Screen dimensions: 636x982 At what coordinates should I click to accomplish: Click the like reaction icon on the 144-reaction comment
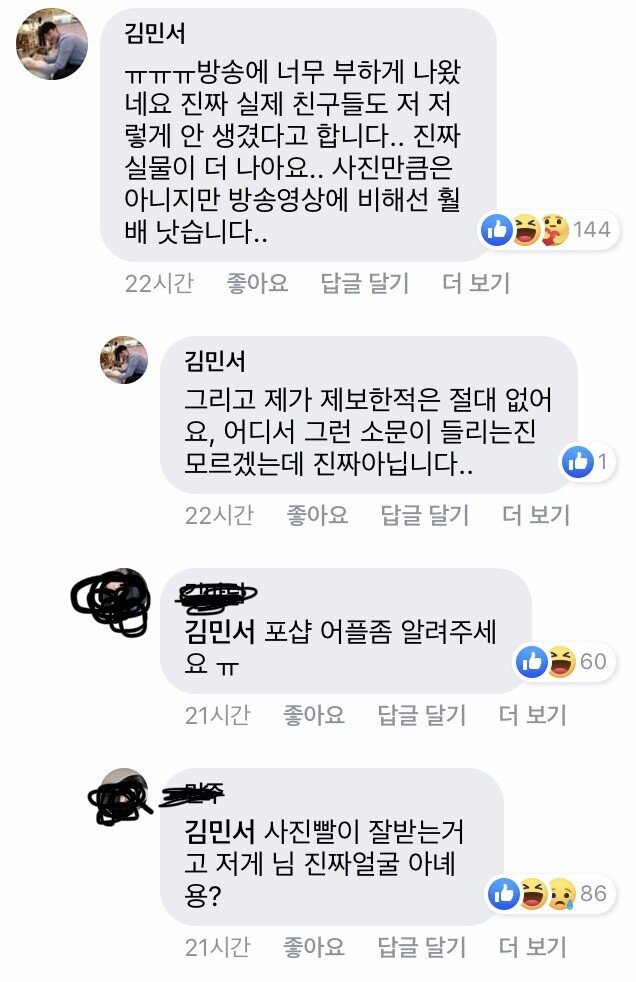click(498, 230)
